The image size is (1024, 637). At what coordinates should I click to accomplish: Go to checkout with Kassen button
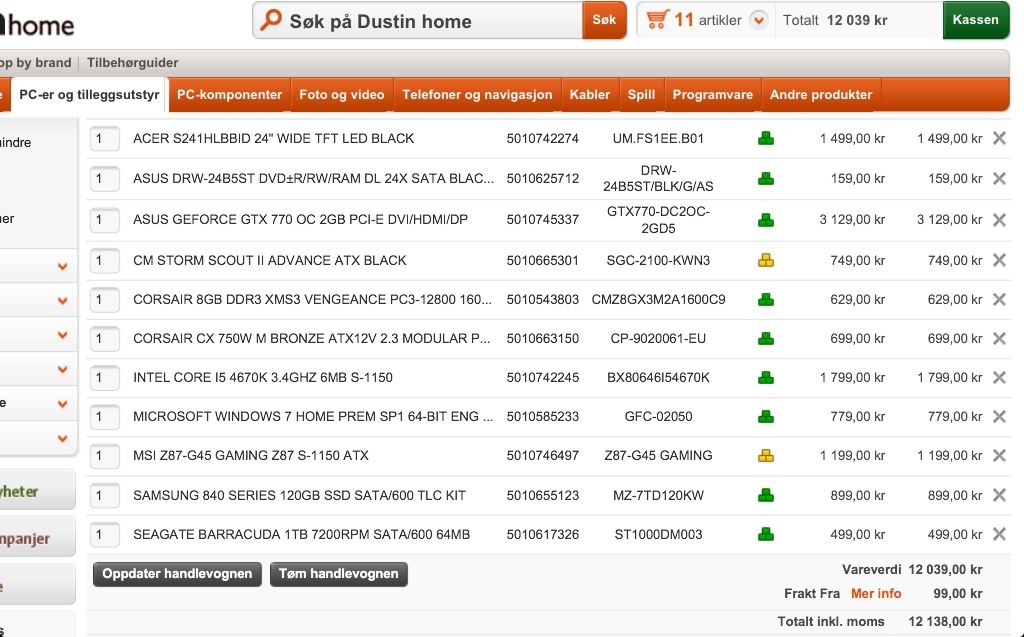pyautogui.click(x=976, y=20)
